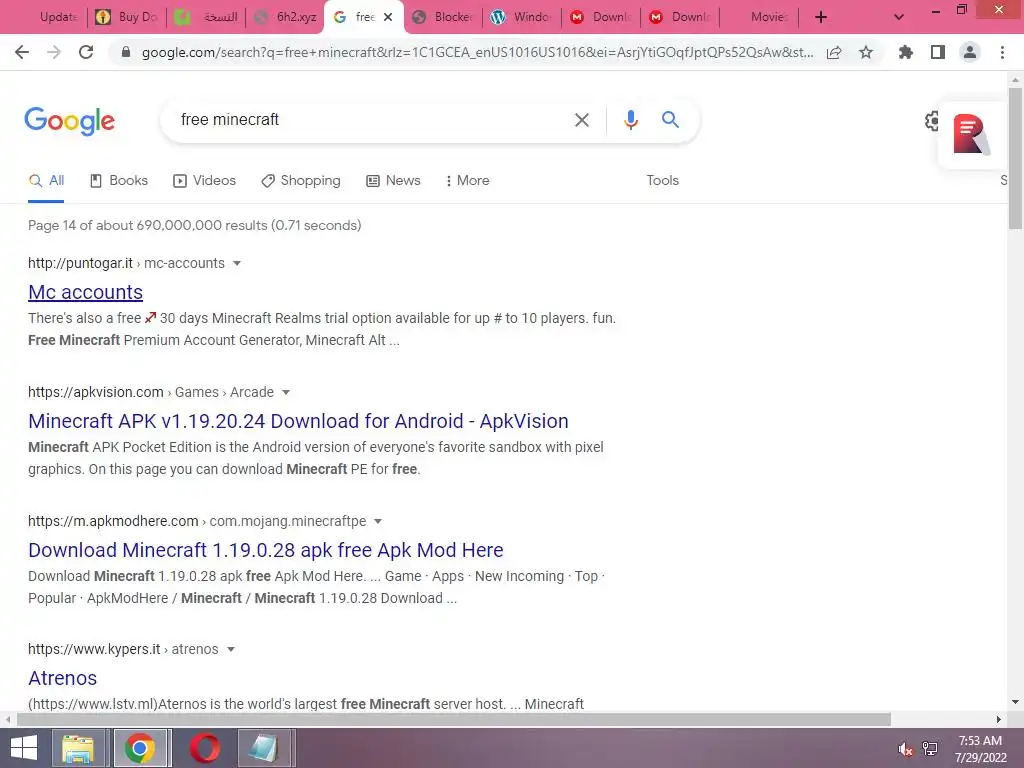Expand options arrow for apkvision.com result
Viewport: 1024px width, 768px height.
285,392
